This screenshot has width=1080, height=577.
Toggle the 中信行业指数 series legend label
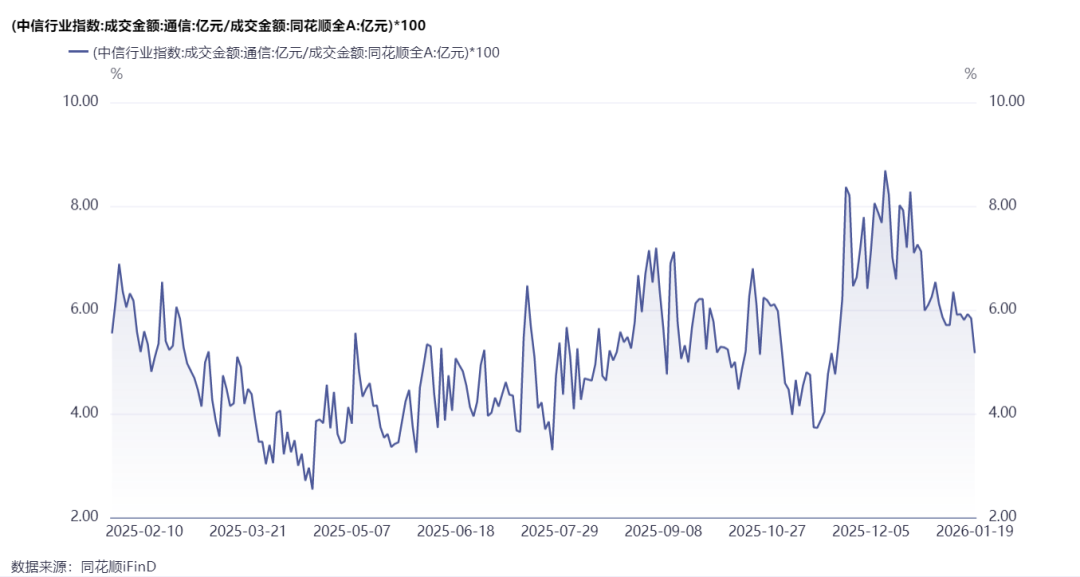[296, 52]
